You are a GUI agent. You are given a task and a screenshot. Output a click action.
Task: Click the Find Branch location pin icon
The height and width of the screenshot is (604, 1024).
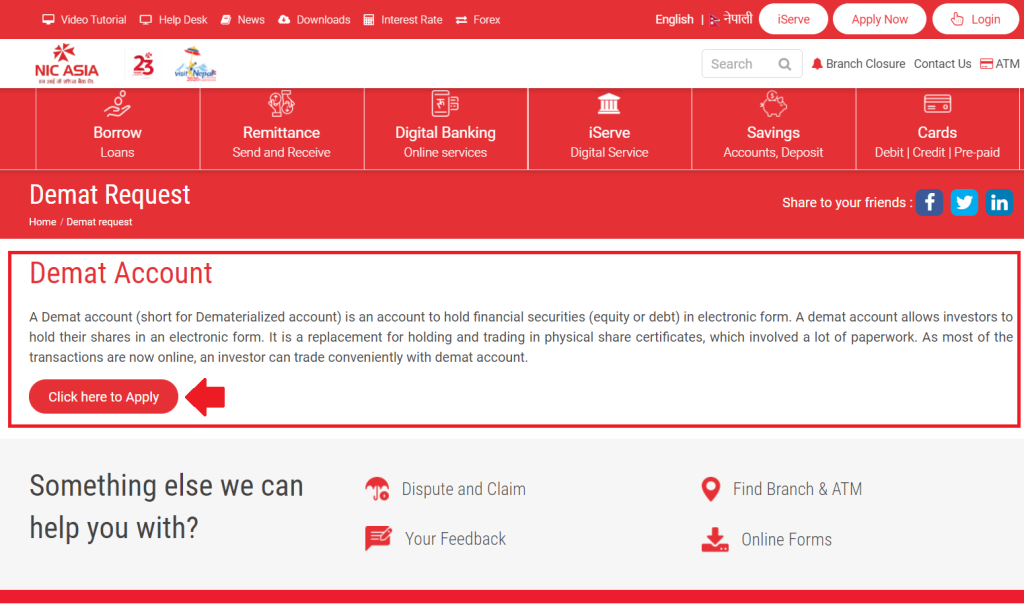click(711, 489)
